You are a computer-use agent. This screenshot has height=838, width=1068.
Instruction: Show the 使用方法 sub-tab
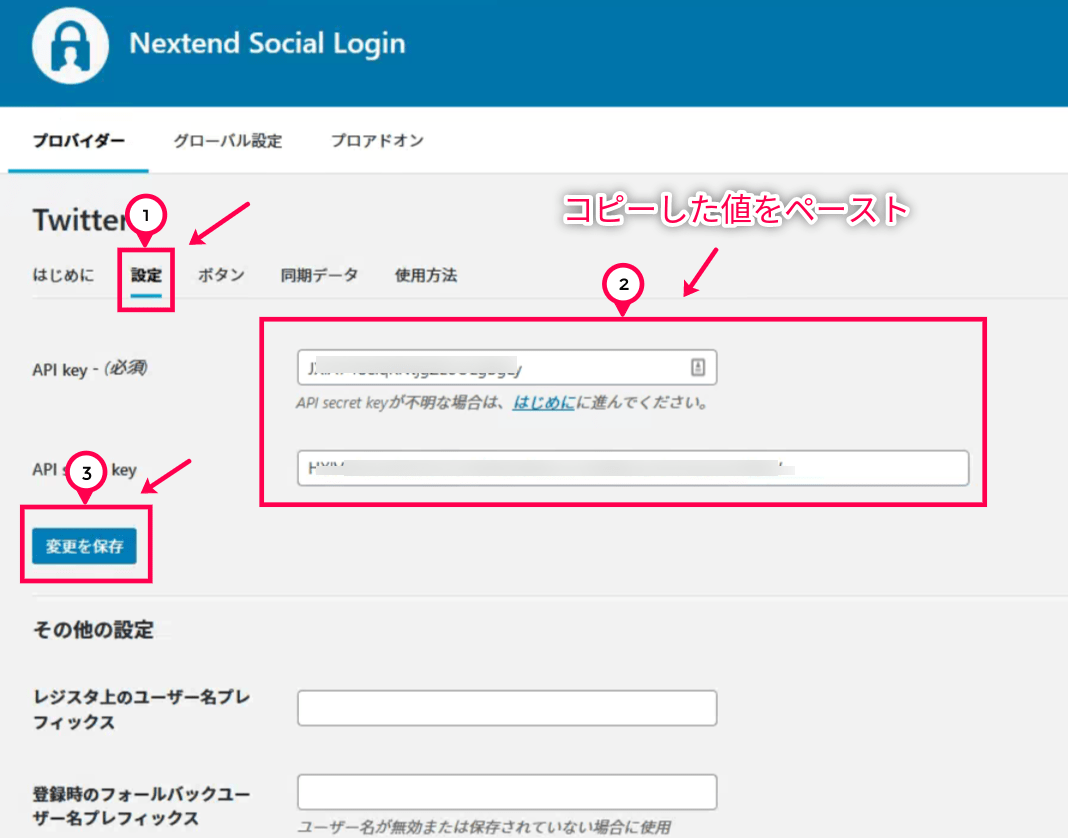pyautogui.click(x=426, y=275)
